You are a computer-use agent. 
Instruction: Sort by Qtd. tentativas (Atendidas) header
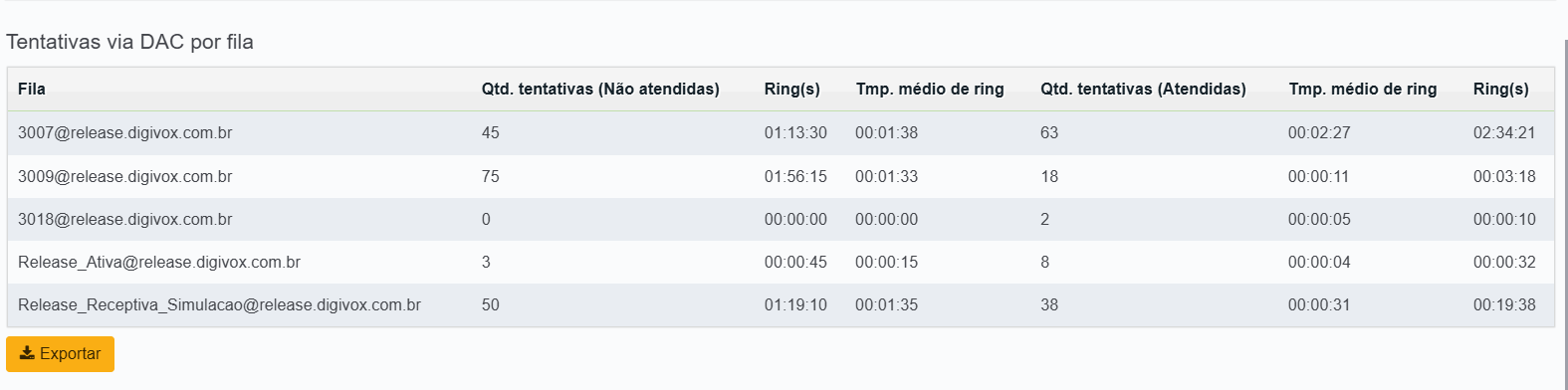pyautogui.click(x=1144, y=89)
